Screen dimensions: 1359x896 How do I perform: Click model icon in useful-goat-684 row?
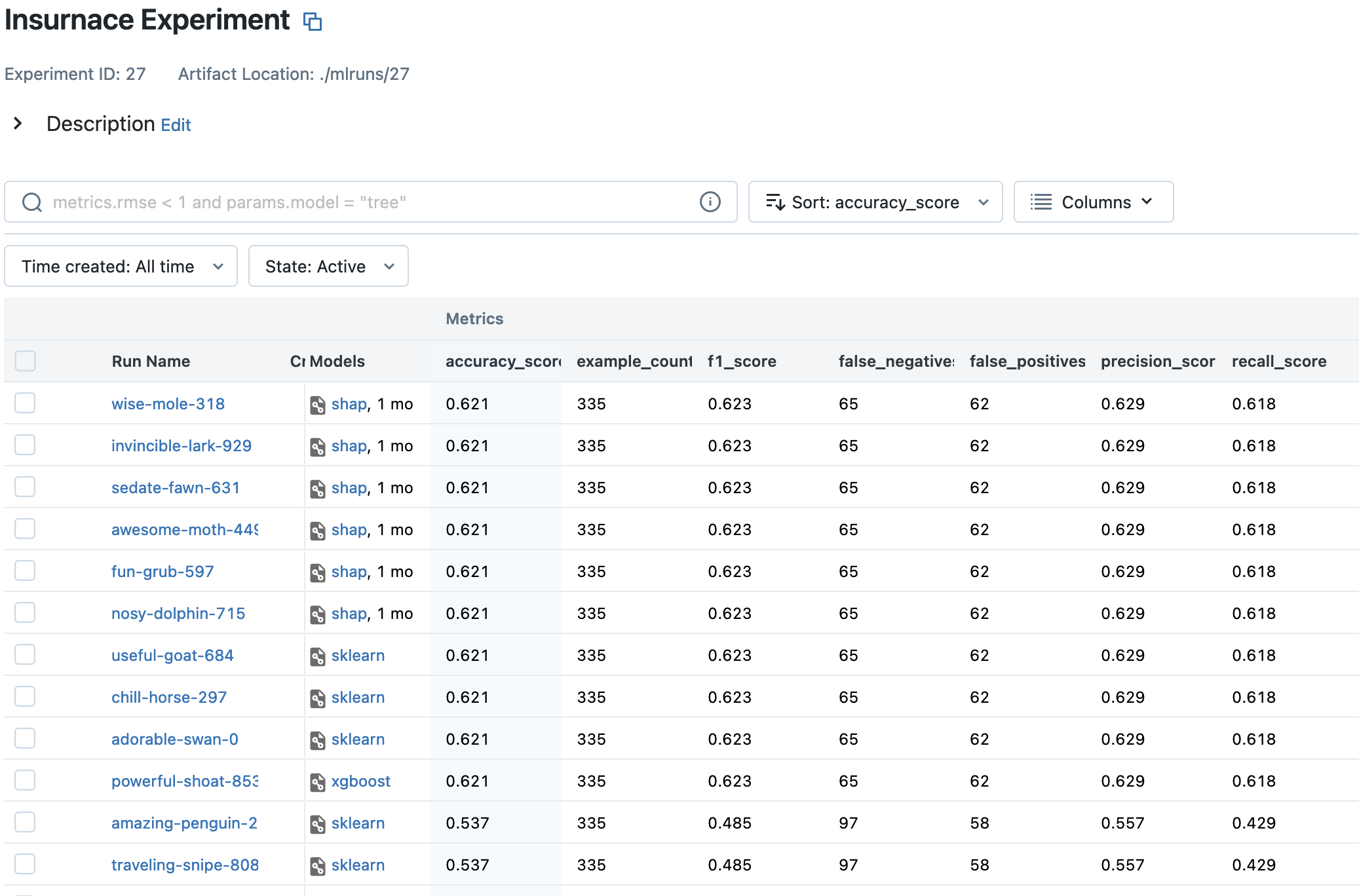(x=318, y=656)
